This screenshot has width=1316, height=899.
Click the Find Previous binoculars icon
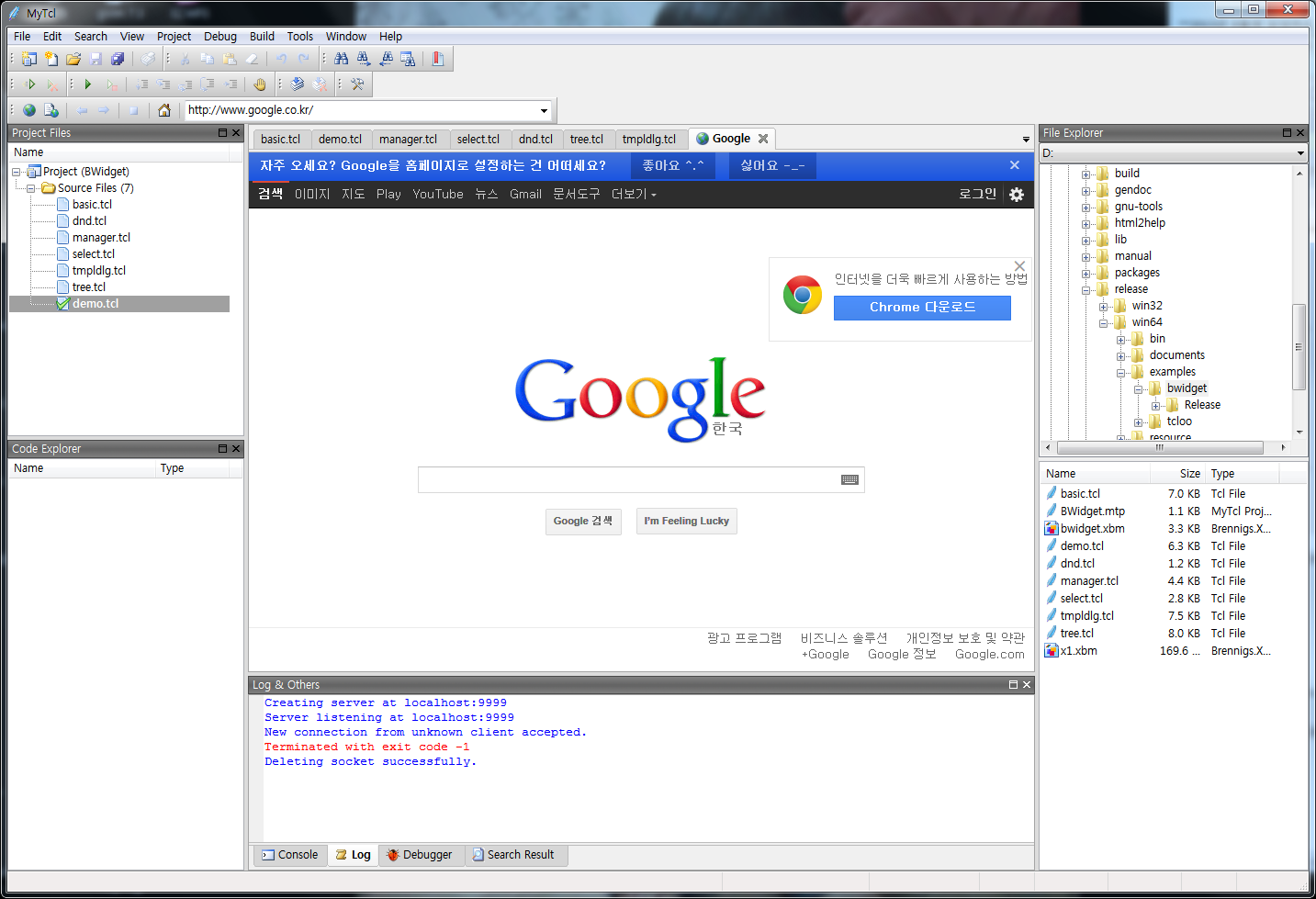click(x=386, y=59)
